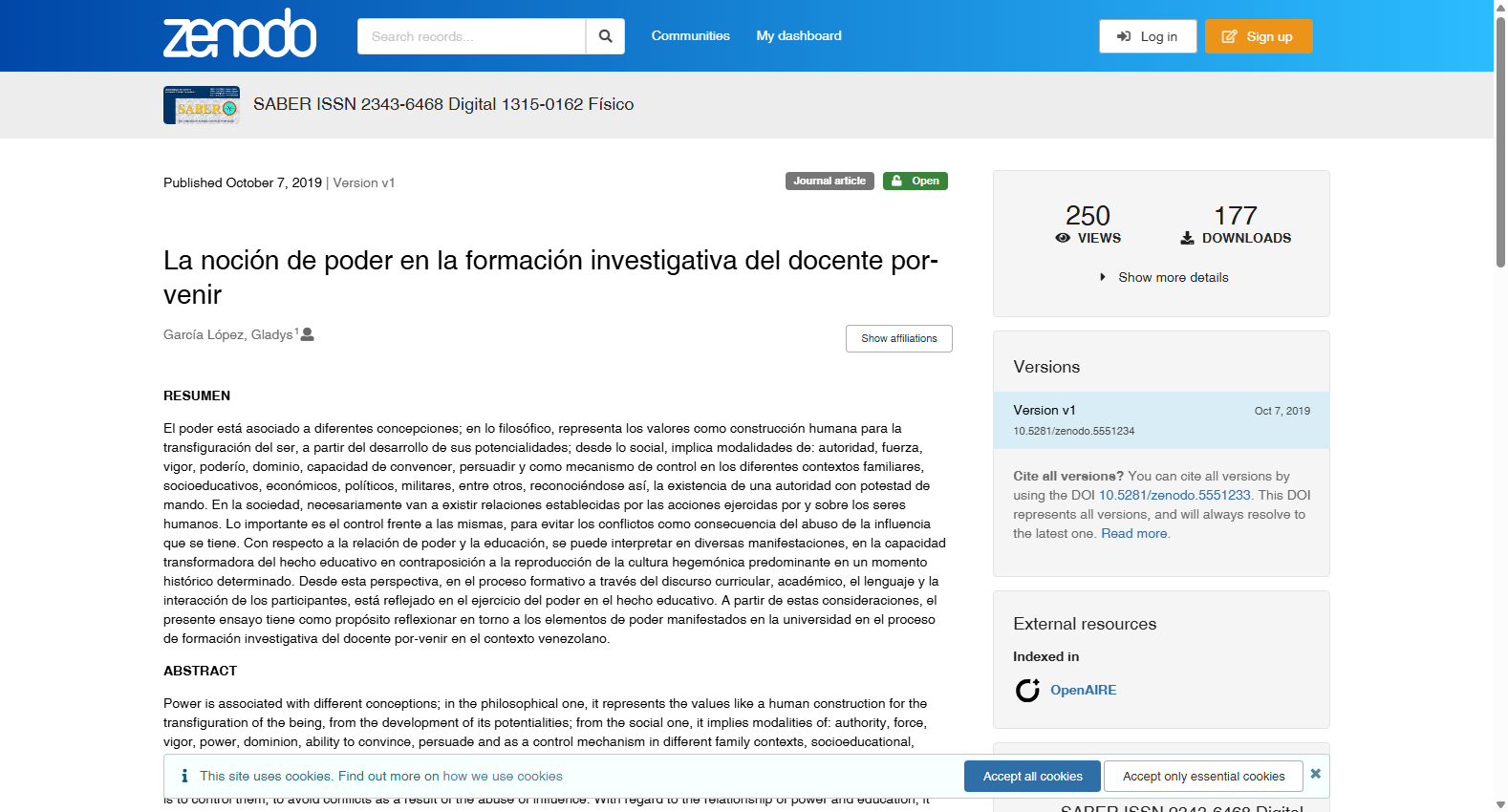Click the Published October 7, 2019 text
1508x812 pixels.
pos(243,182)
